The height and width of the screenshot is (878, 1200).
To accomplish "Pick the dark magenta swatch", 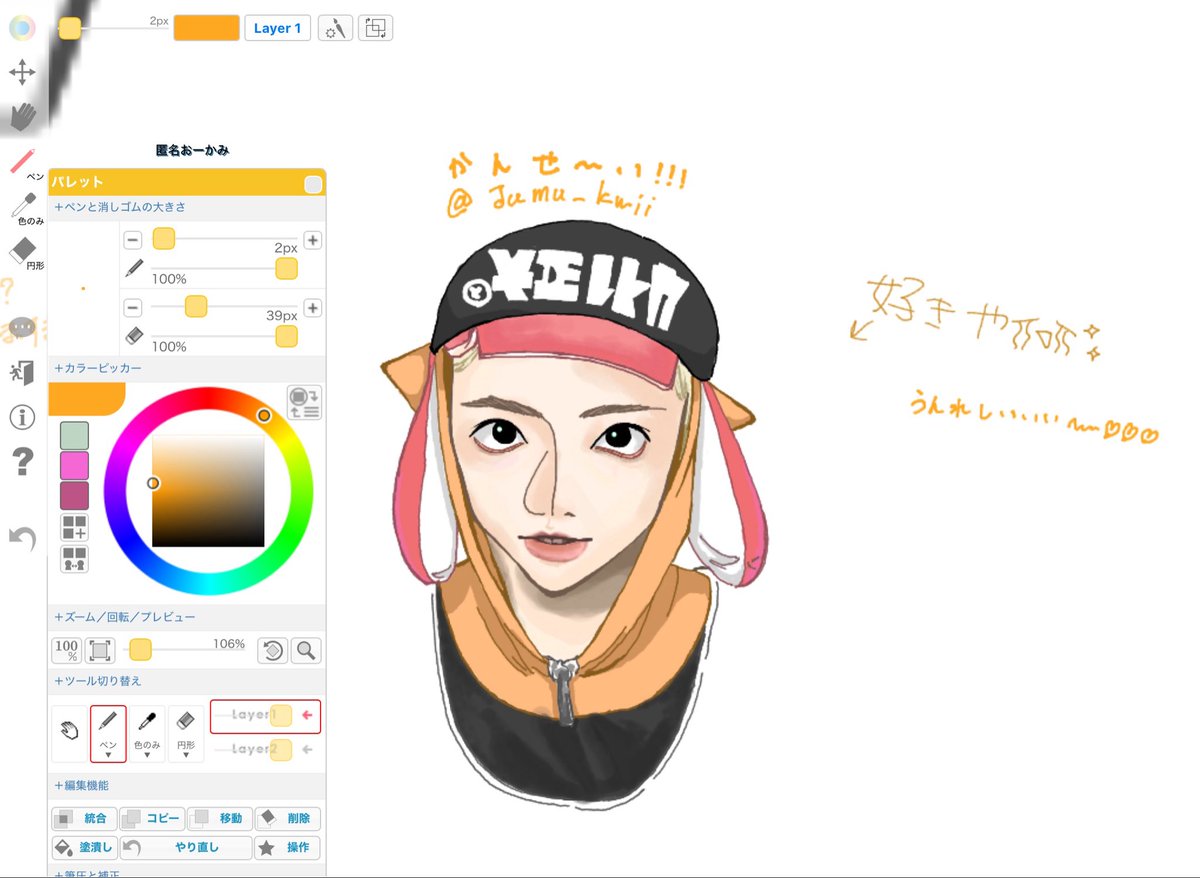I will 74,495.
